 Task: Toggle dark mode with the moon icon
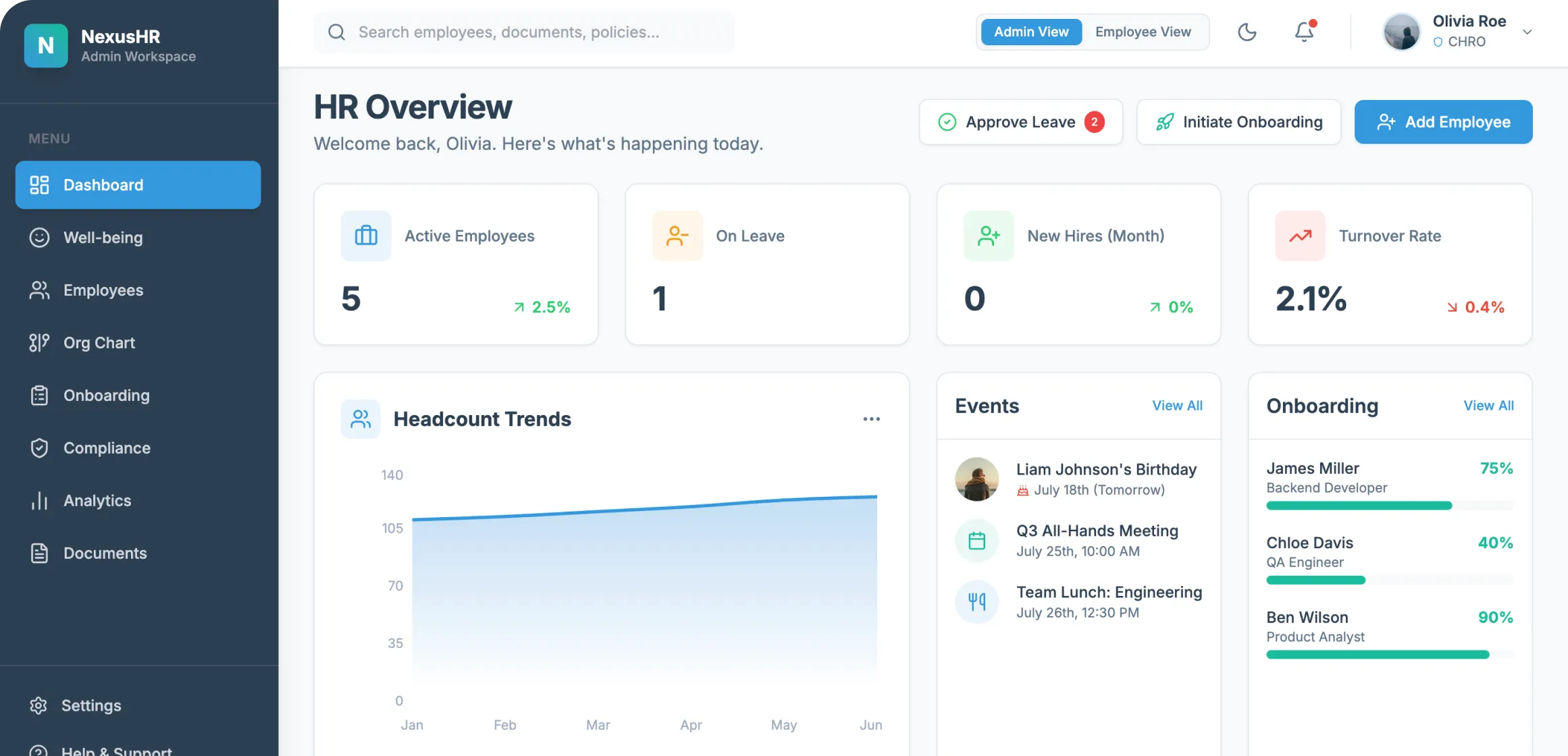(1247, 32)
